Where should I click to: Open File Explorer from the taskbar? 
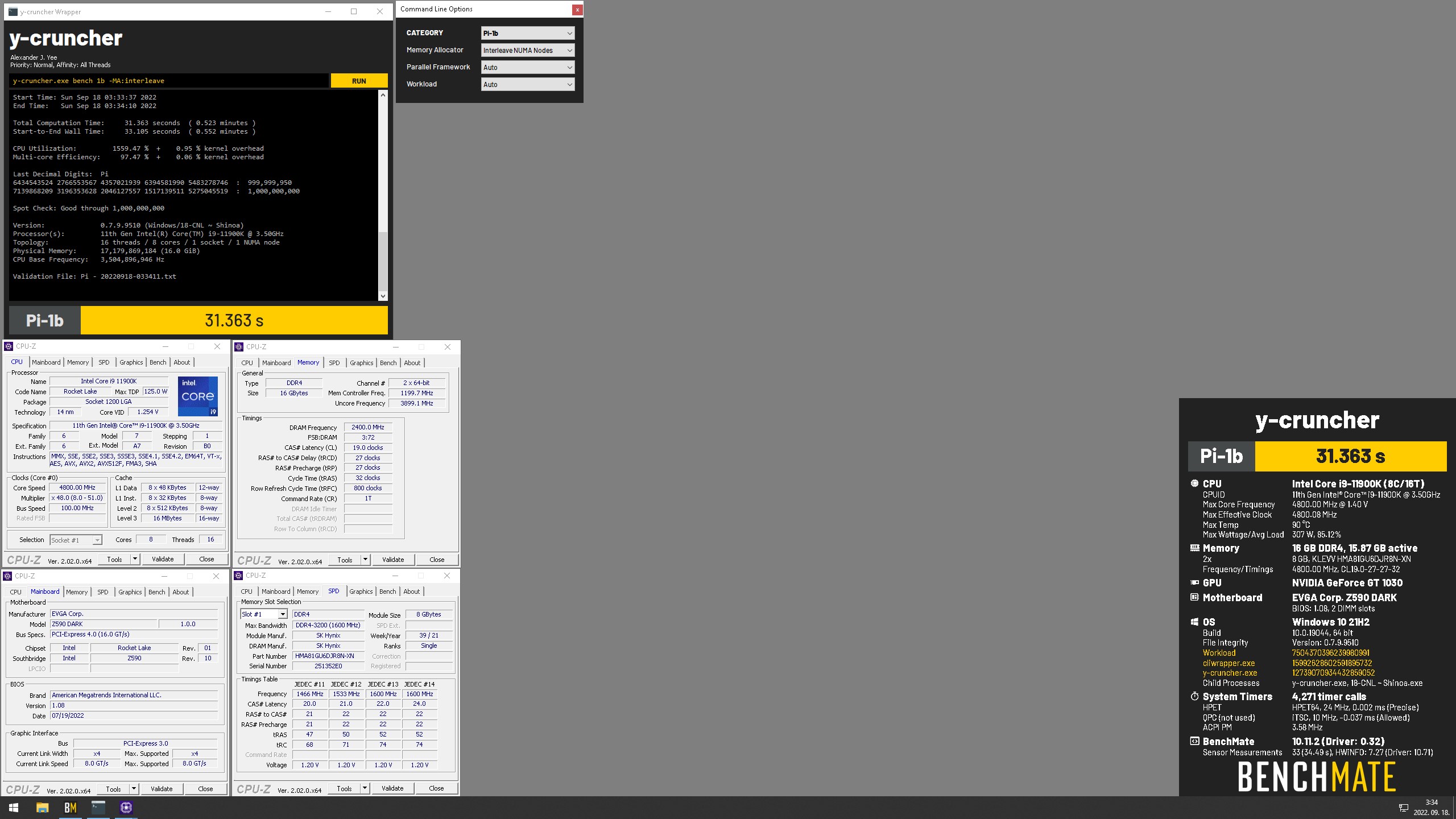click(42, 808)
